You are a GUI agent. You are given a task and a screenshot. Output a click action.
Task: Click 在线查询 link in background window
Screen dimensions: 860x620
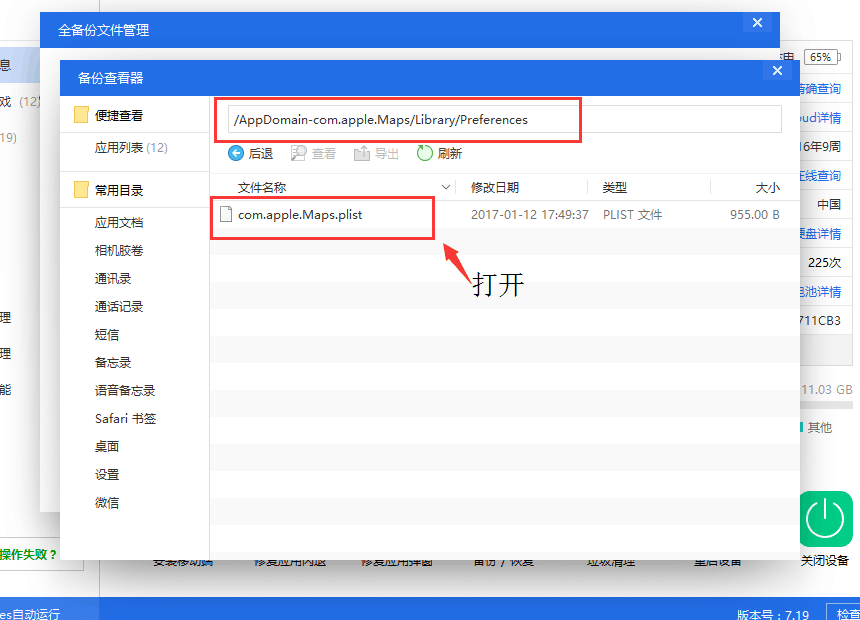(820, 176)
